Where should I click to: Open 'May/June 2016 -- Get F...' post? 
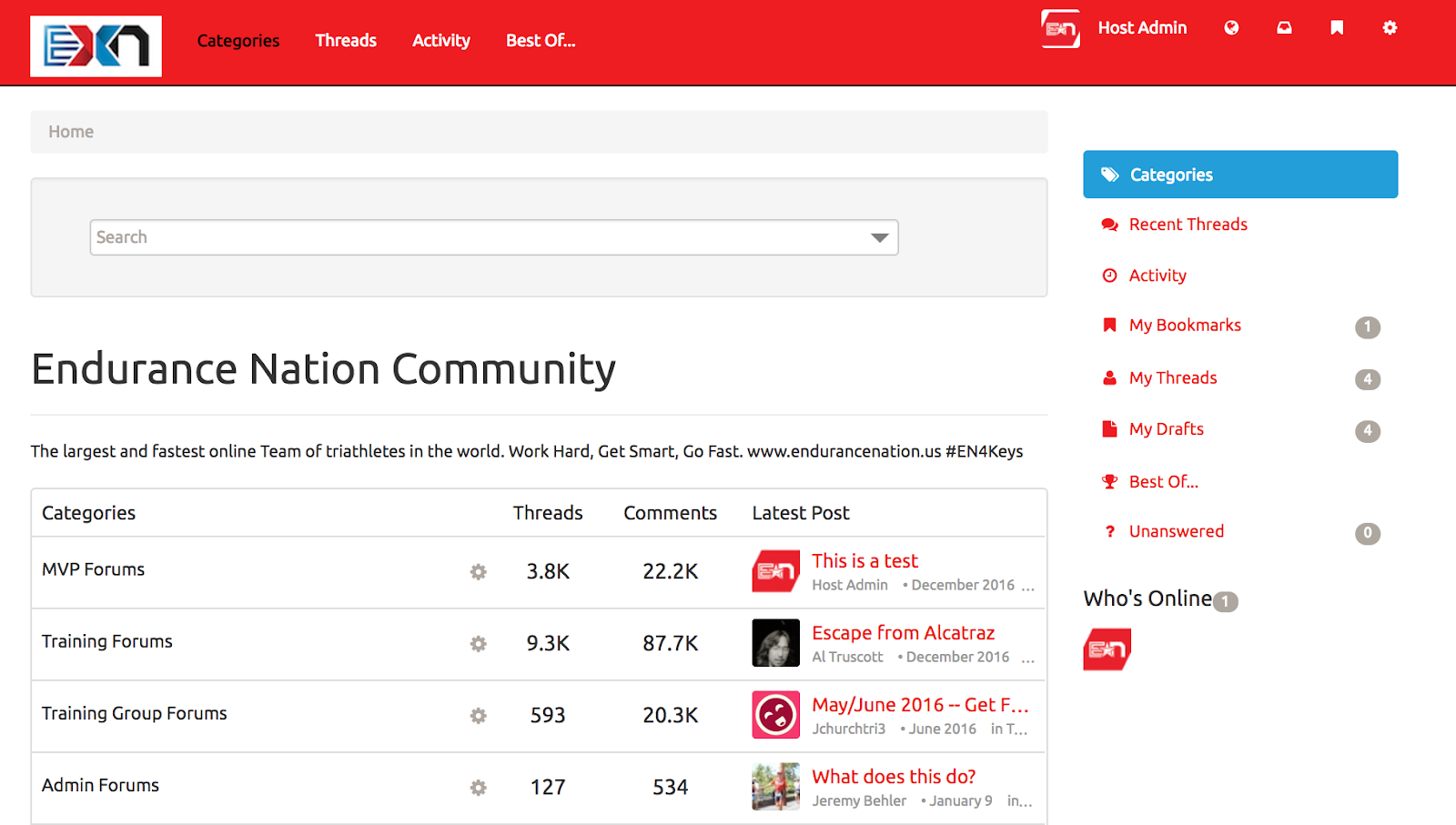click(920, 705)
